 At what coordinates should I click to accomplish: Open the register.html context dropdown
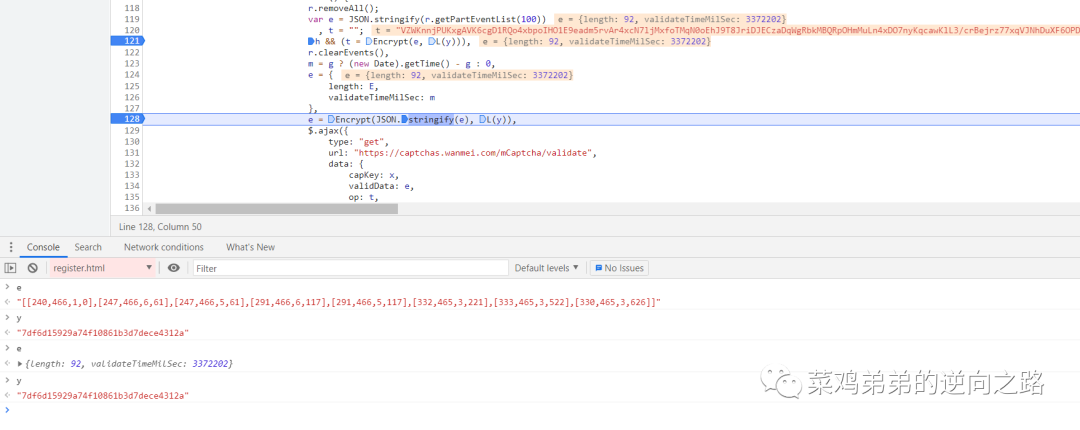click(102, 268)
